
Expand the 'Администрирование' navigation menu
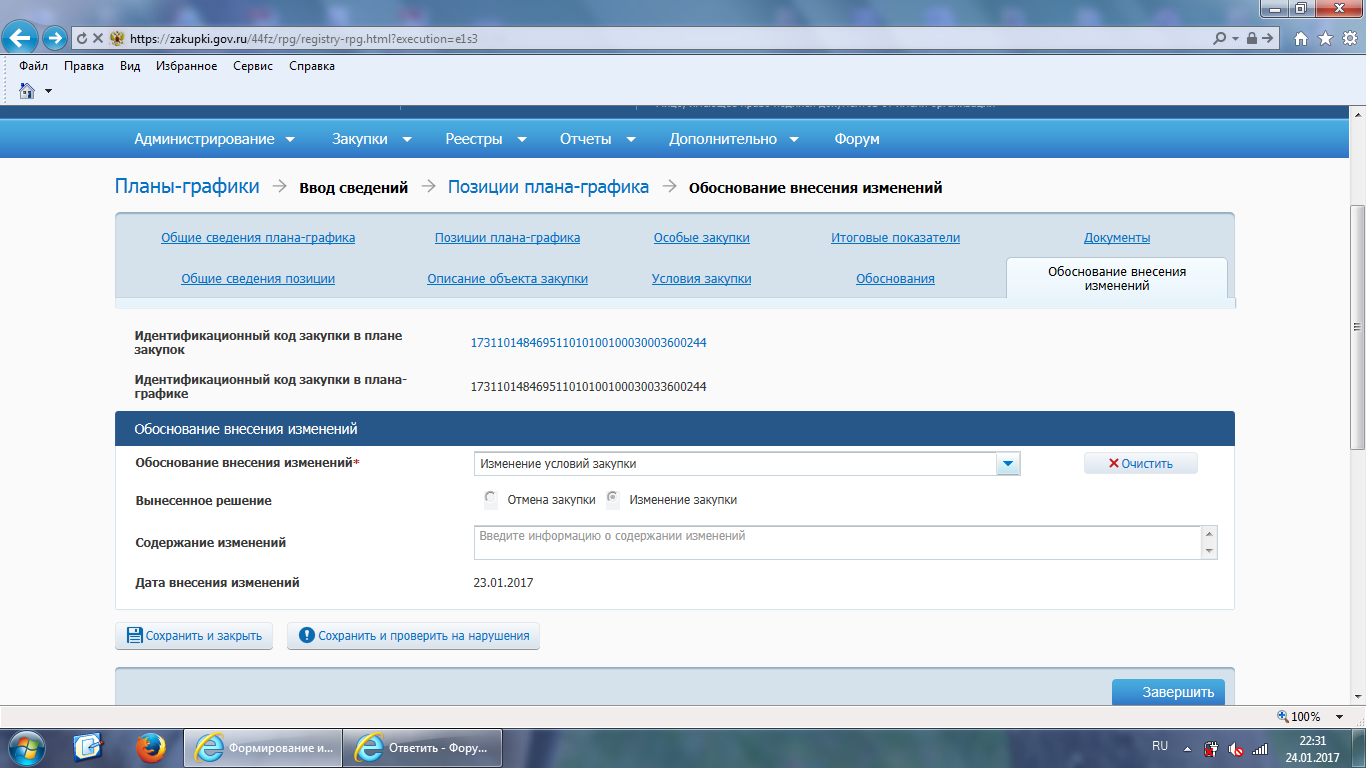coord(215,139)
